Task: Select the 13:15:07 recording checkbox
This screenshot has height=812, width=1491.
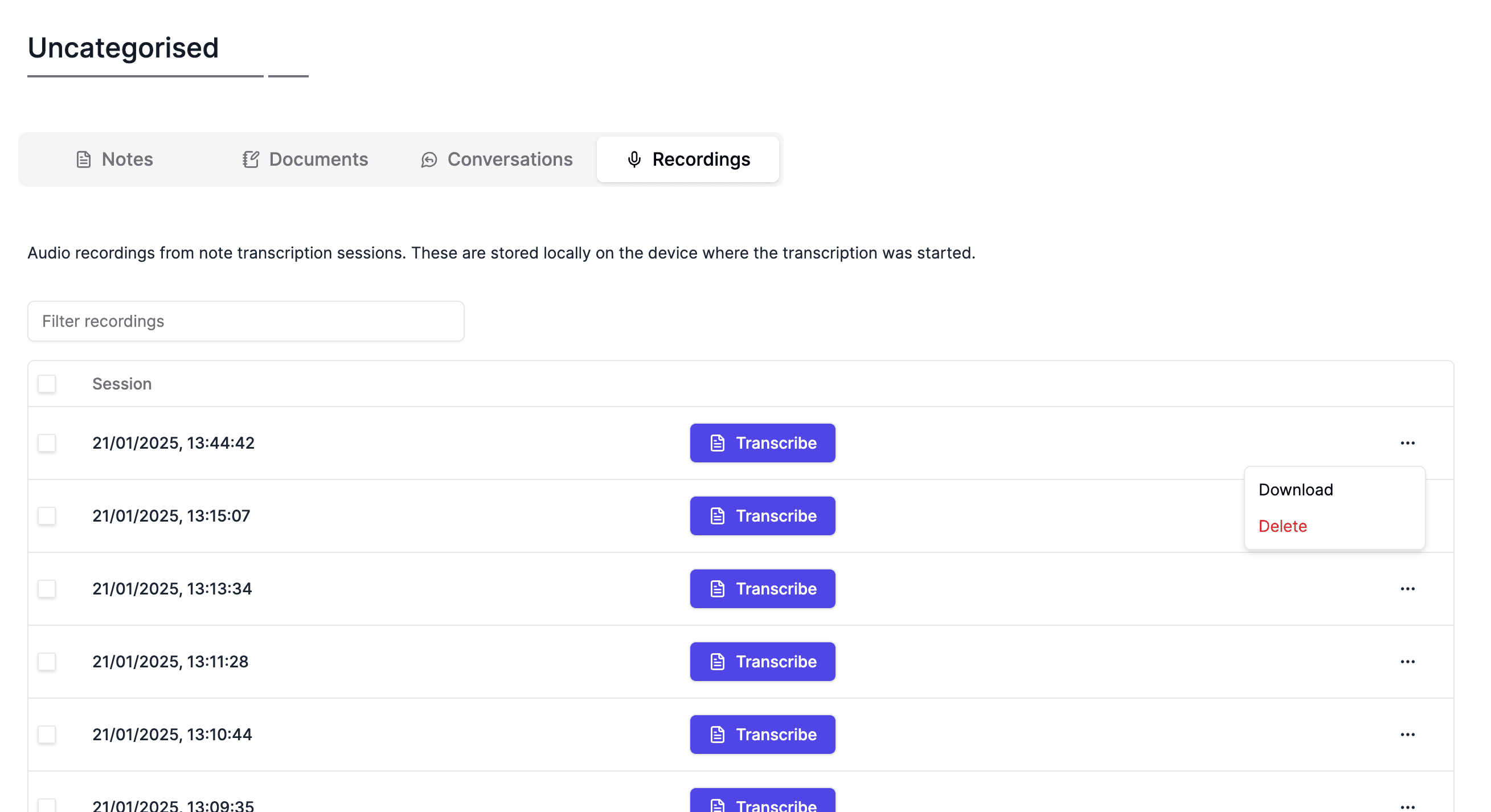Action: (x=47, y=516)
